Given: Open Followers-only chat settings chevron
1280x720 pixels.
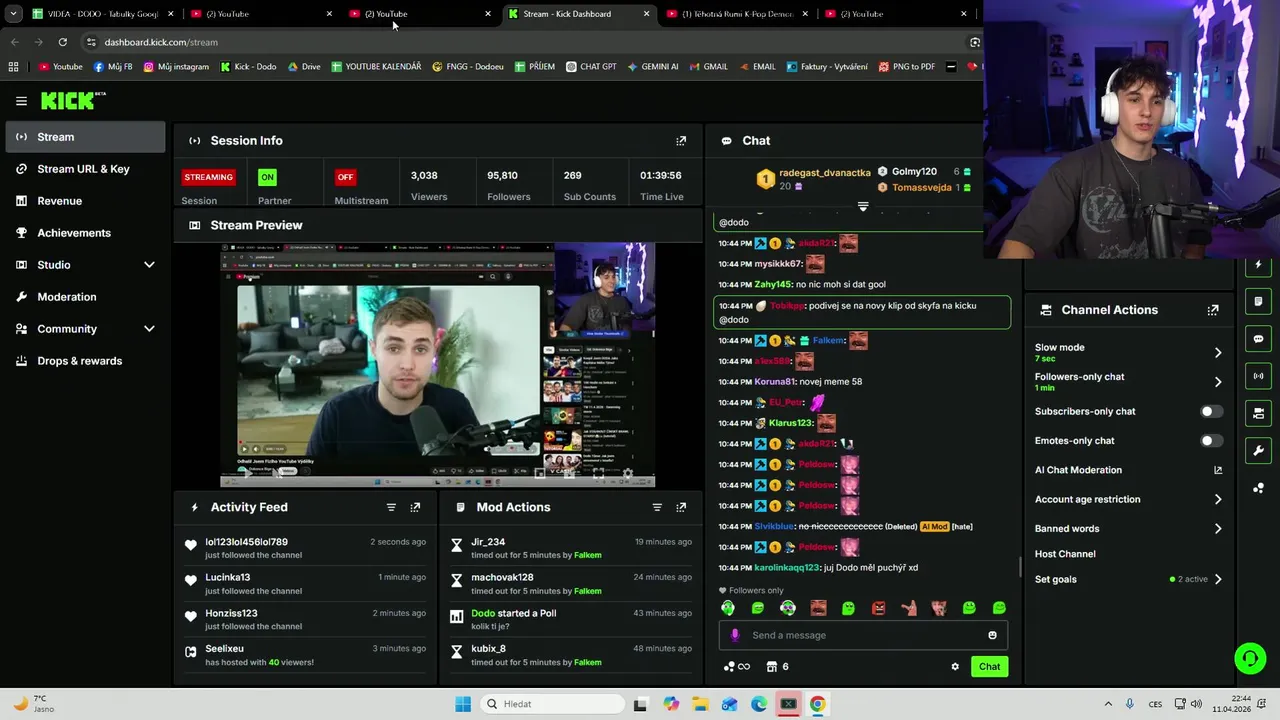Looking at the screenshot, I should [x=1218, y=382].
